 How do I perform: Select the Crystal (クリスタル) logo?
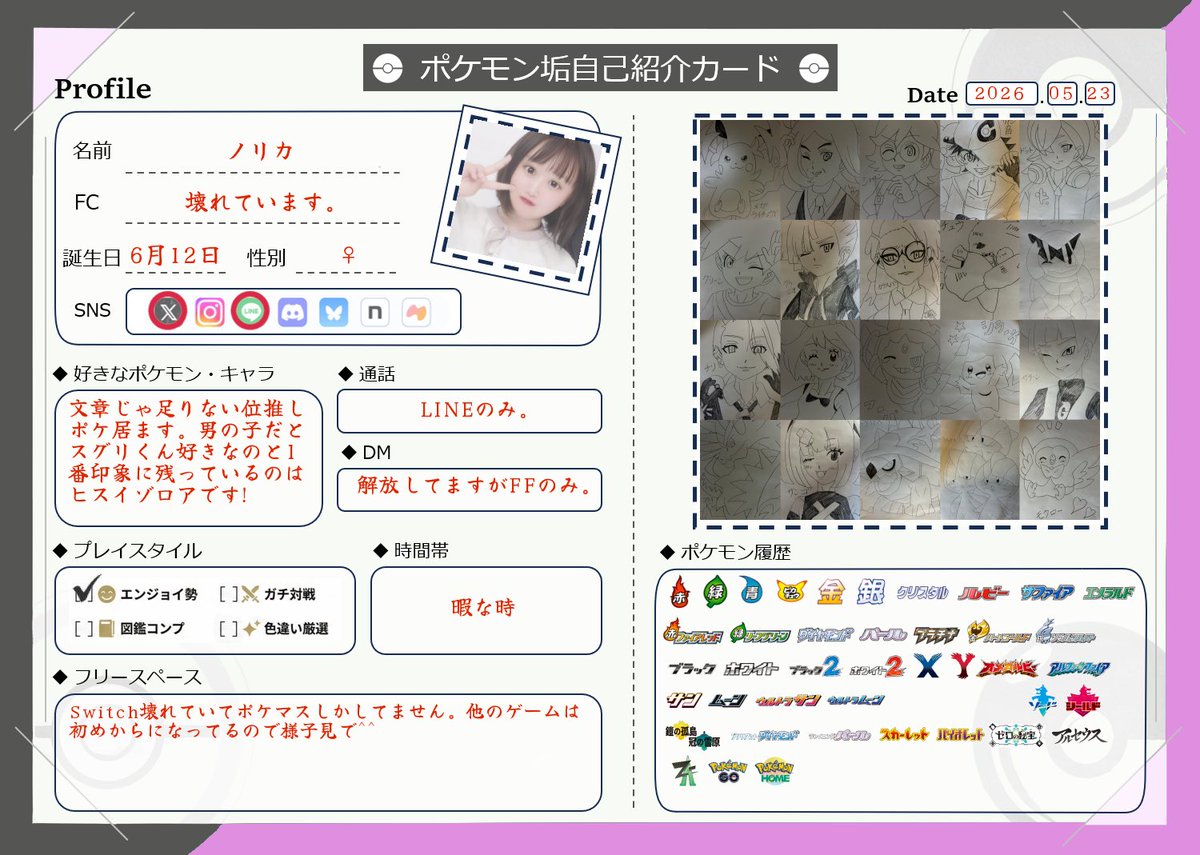point(922,592)
